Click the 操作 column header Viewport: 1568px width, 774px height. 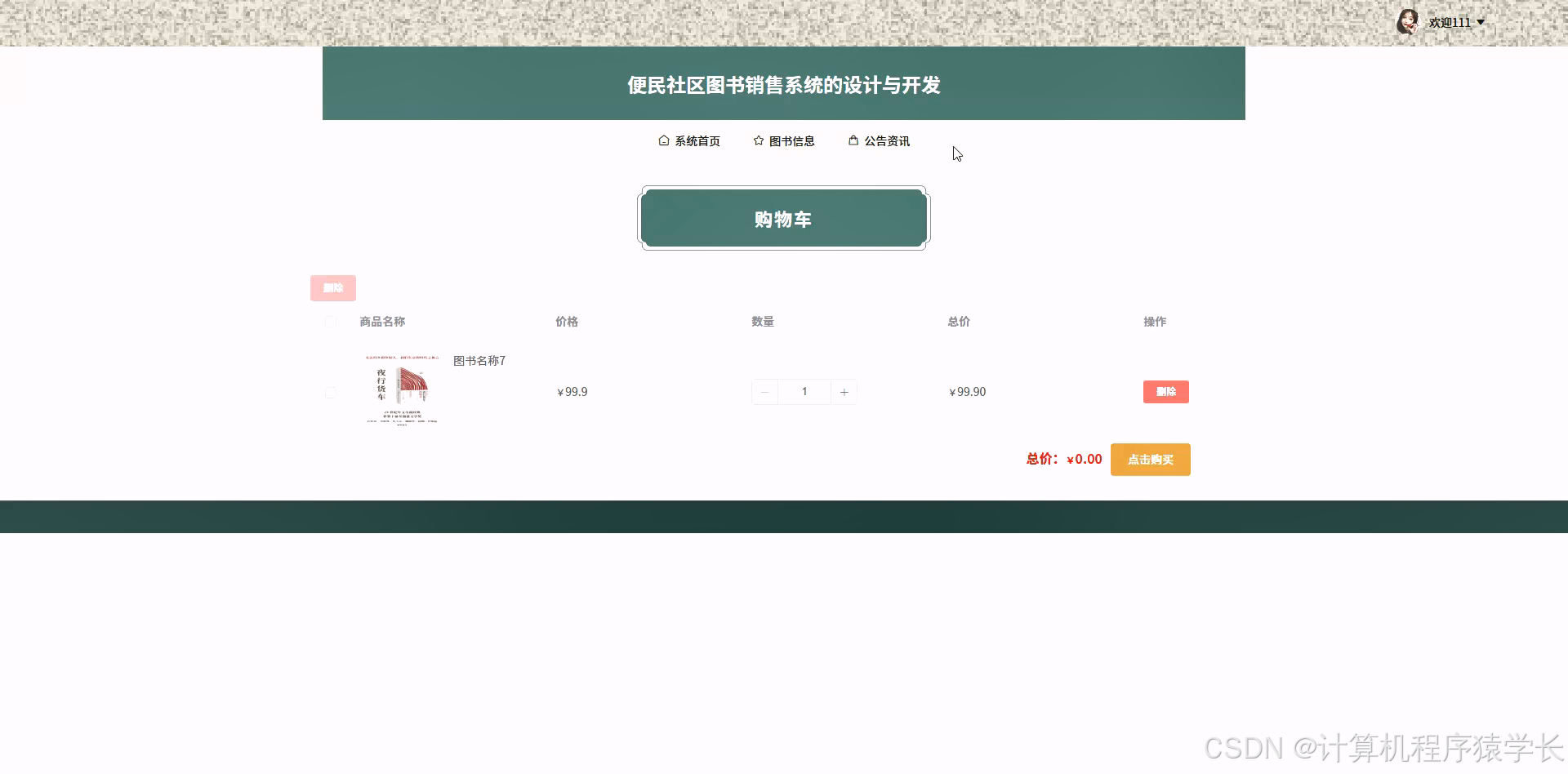1155,322
